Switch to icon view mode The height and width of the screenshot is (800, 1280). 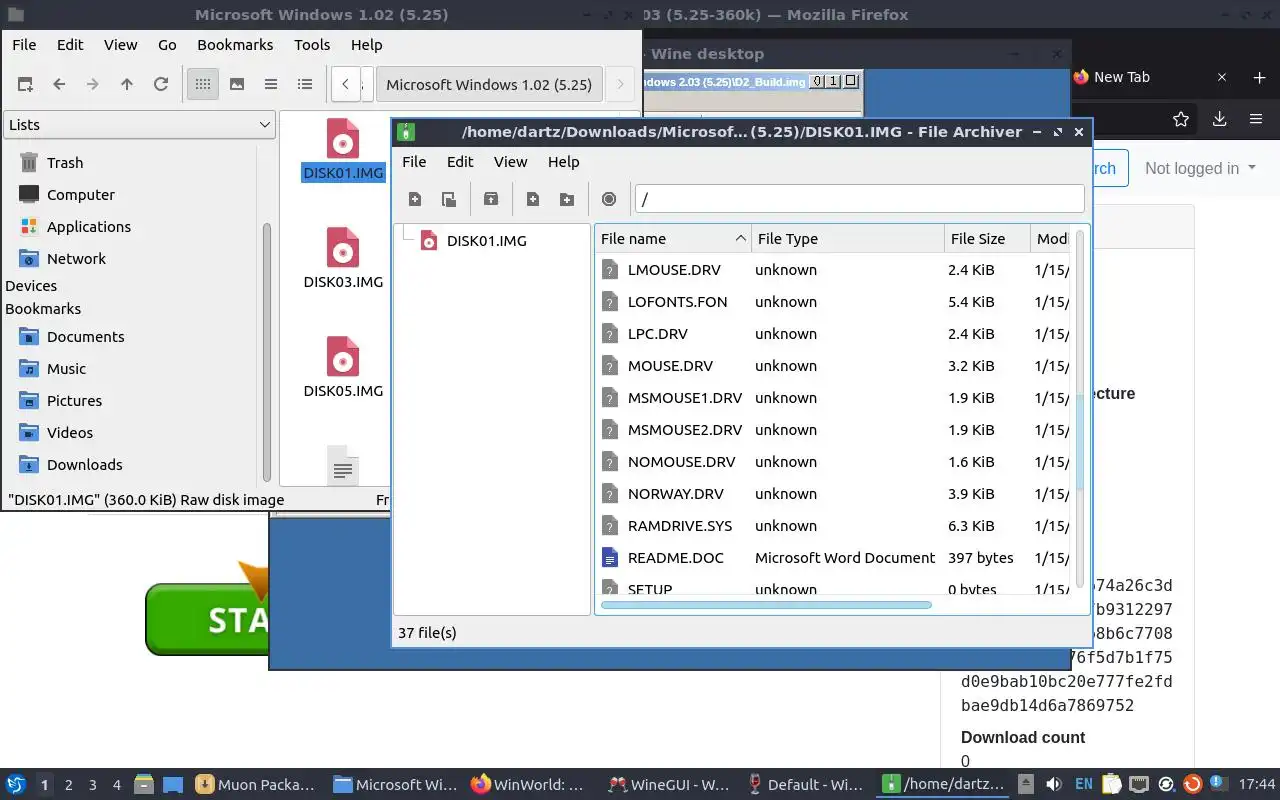pos(203,85)
